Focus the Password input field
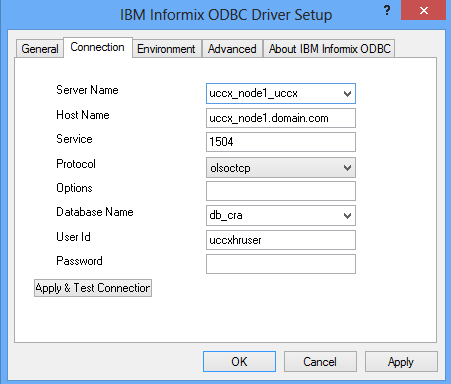Viewport: 451px width, 384px height. 281,264
